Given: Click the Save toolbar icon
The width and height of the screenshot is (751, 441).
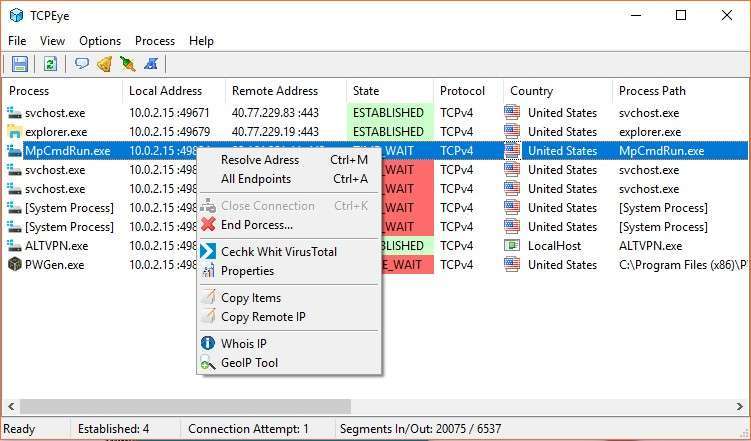Looking at the screenshot, I should pyautogui.click(x=20, y=64).
